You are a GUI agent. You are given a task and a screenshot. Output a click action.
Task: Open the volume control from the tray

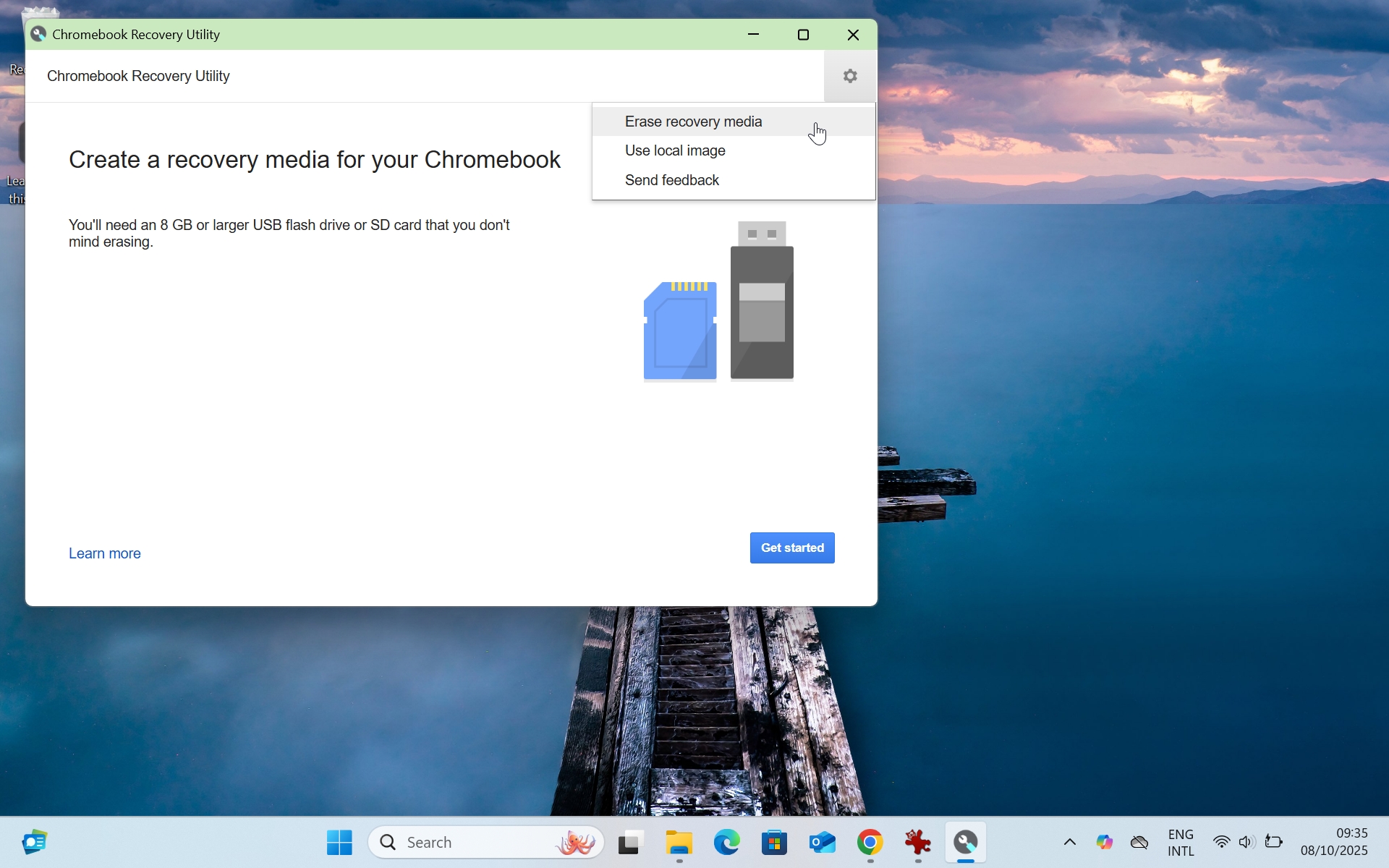[1247, 842]
